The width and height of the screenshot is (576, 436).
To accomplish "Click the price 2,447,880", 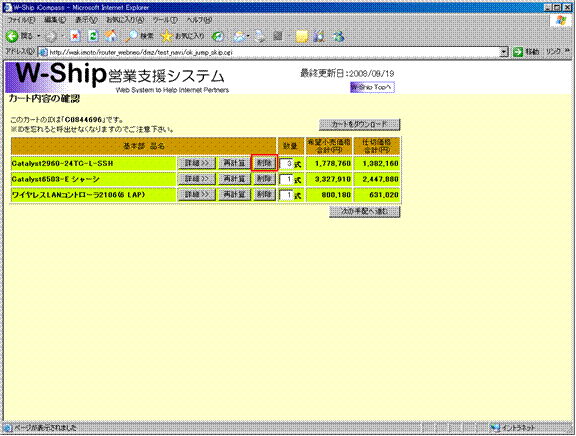I will tap(381, 179).
